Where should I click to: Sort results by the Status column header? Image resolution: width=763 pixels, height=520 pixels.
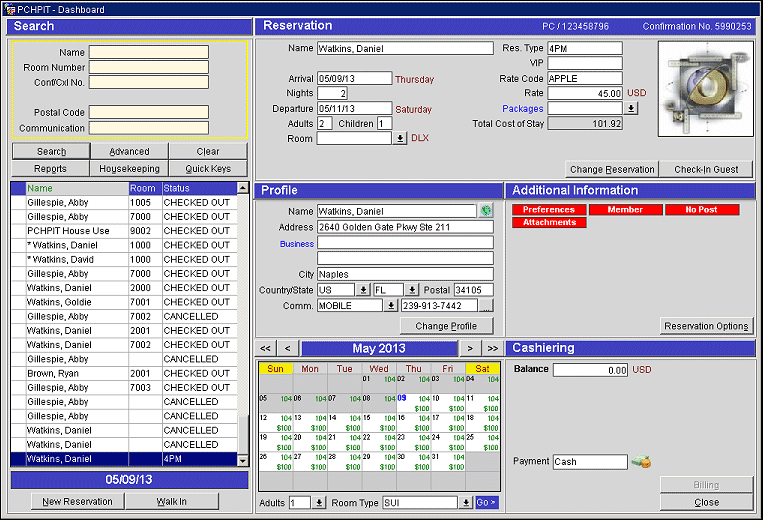pos(198,188)
